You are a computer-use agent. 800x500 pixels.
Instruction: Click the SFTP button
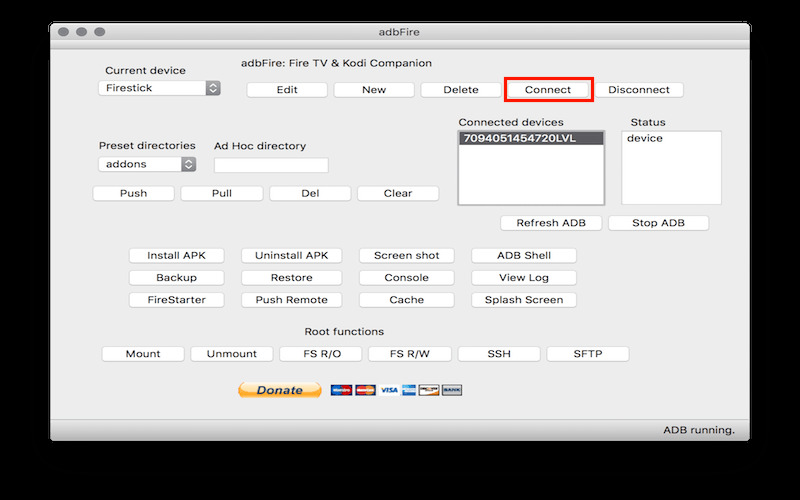[588, 354]
